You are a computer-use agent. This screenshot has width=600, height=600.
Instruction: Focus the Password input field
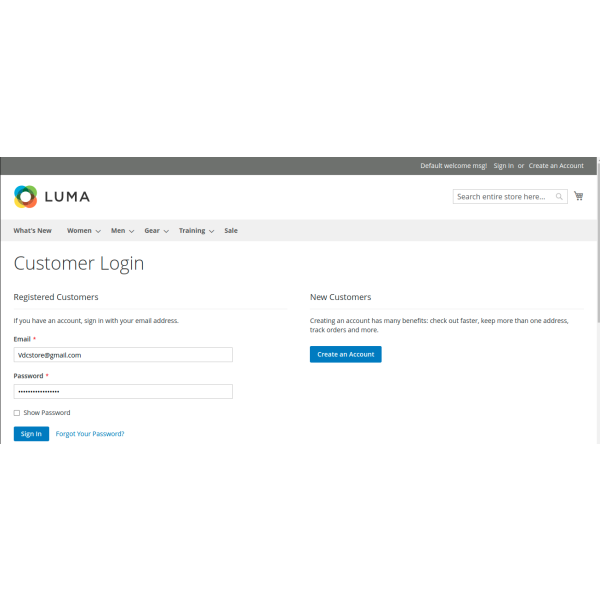(x=123, y=391)
